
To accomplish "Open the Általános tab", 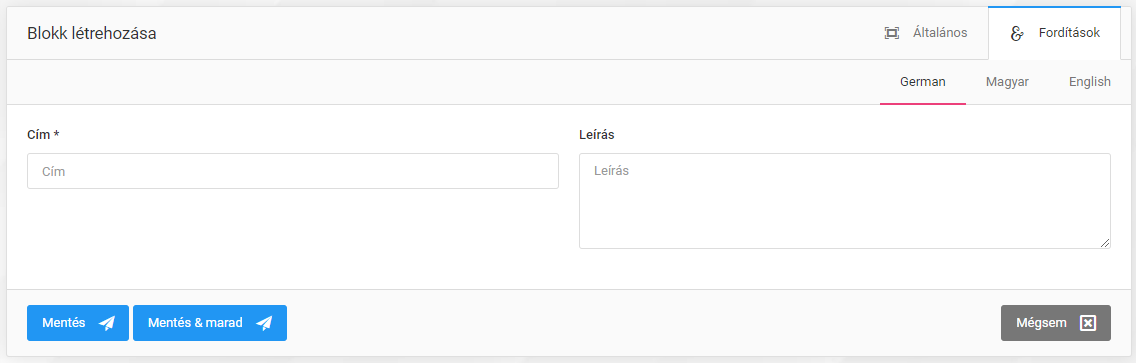I will (926, 33).
